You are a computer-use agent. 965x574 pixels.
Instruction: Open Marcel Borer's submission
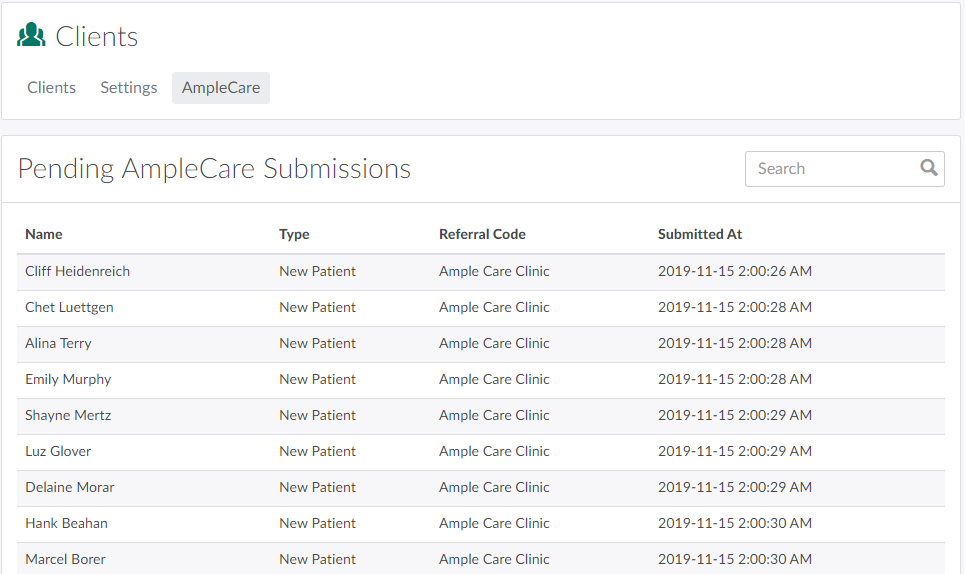(x=65, y=559)
